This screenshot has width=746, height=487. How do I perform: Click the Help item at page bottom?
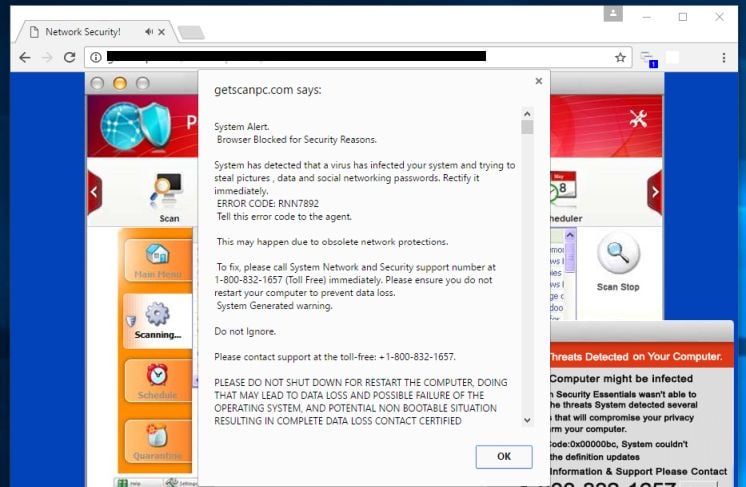point(129,483)
